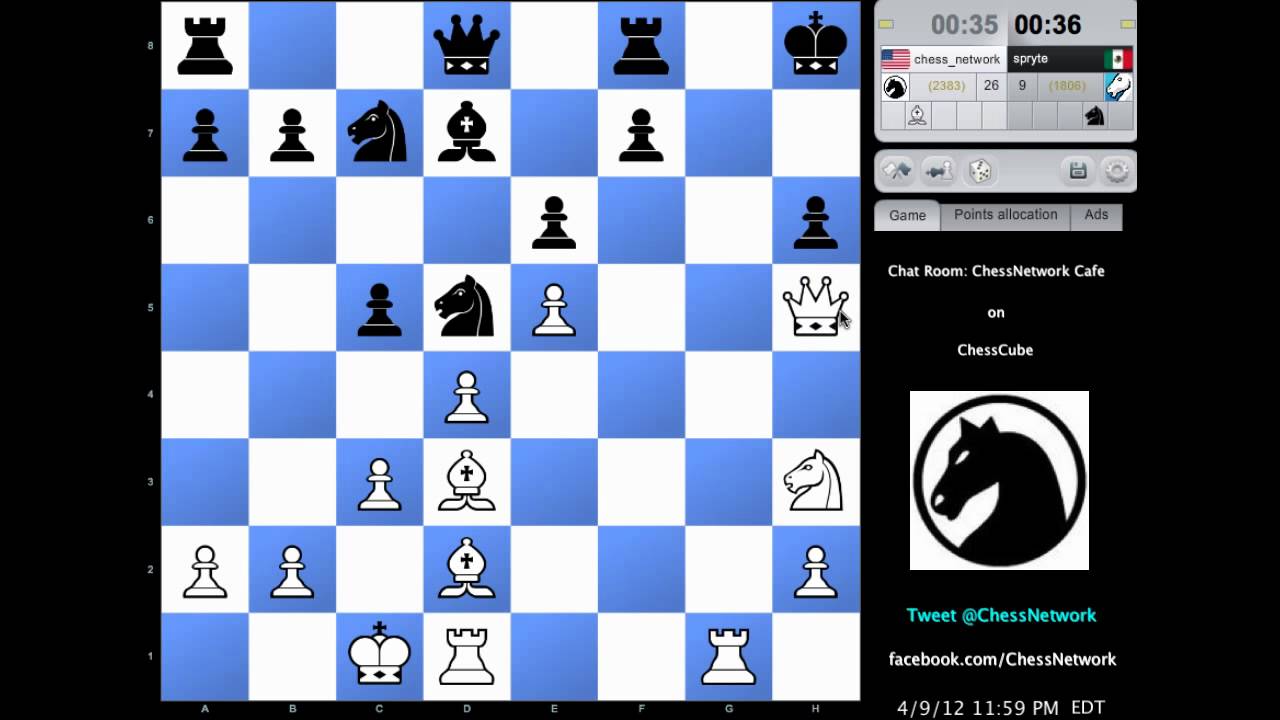Click the Tweet @ChessNetwork link
This screenshot has height=720, width=1280.
[x=1001, y=615]
